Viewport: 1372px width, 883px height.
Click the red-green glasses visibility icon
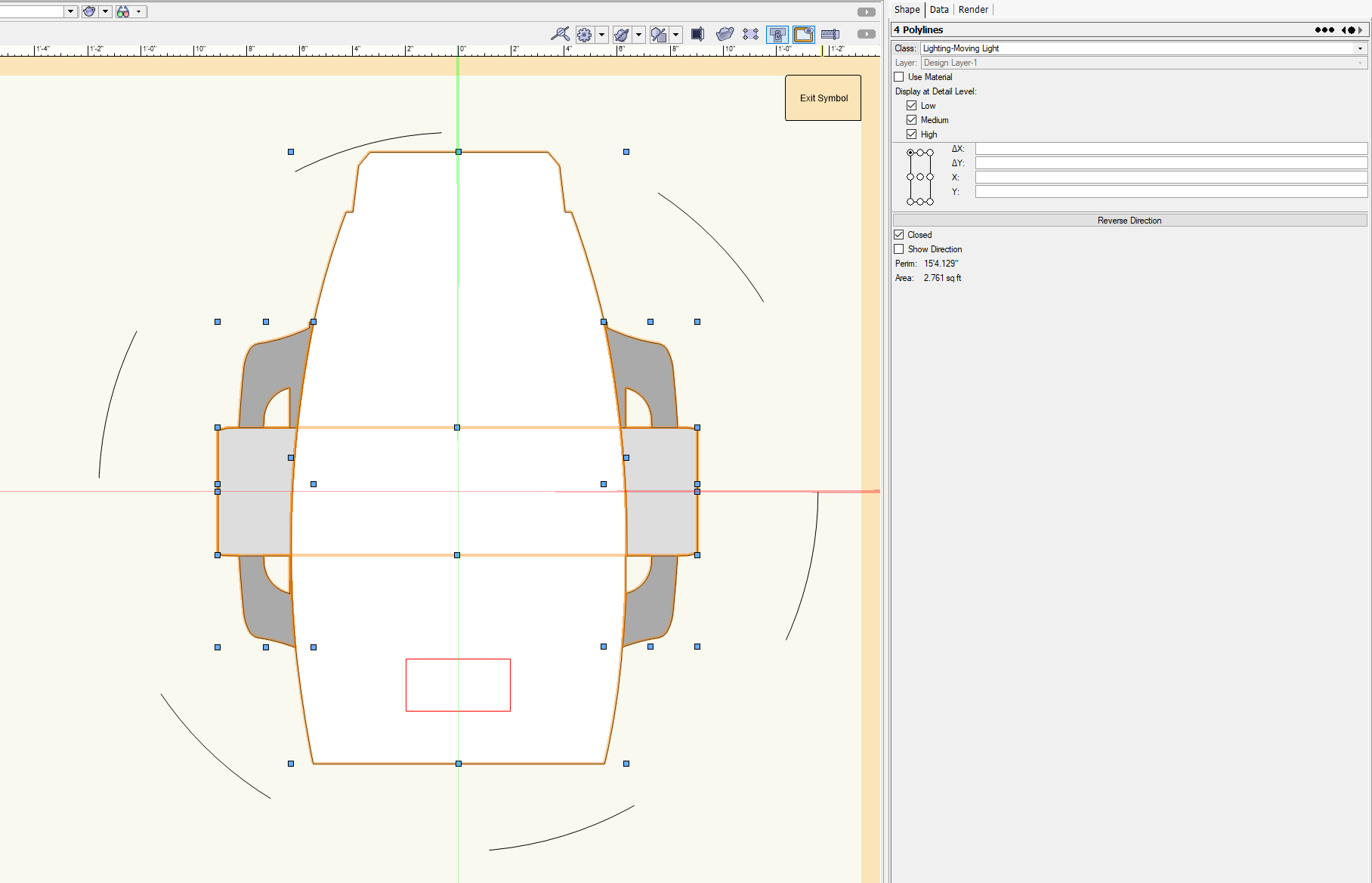[123, 11]
